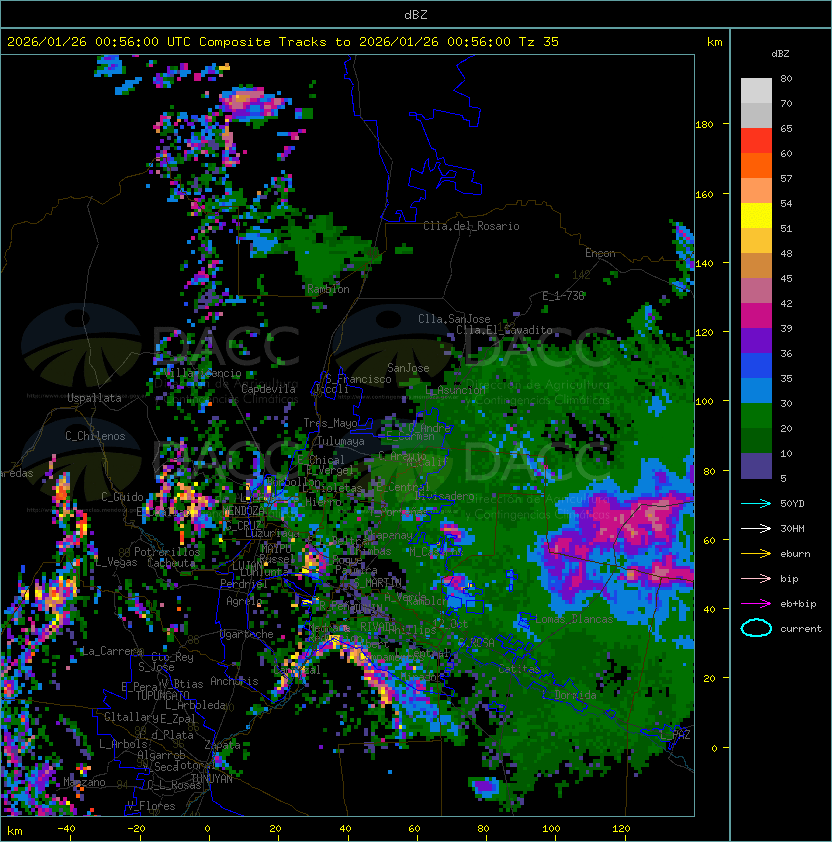Select the dark orange 57-60 dBZ swatch
The image size is (832, 842).
[x=756, y=165]
